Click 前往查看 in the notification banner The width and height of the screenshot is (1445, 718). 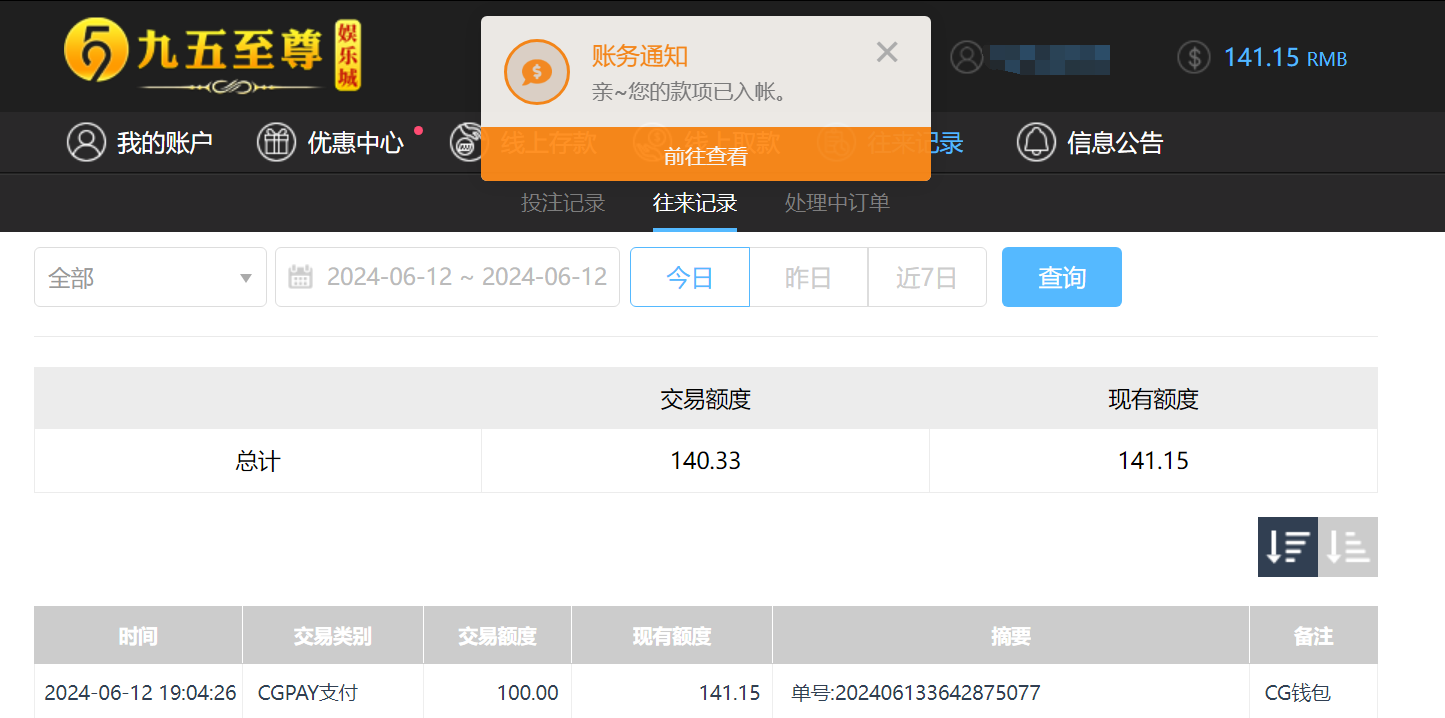(x=705, y=158)
